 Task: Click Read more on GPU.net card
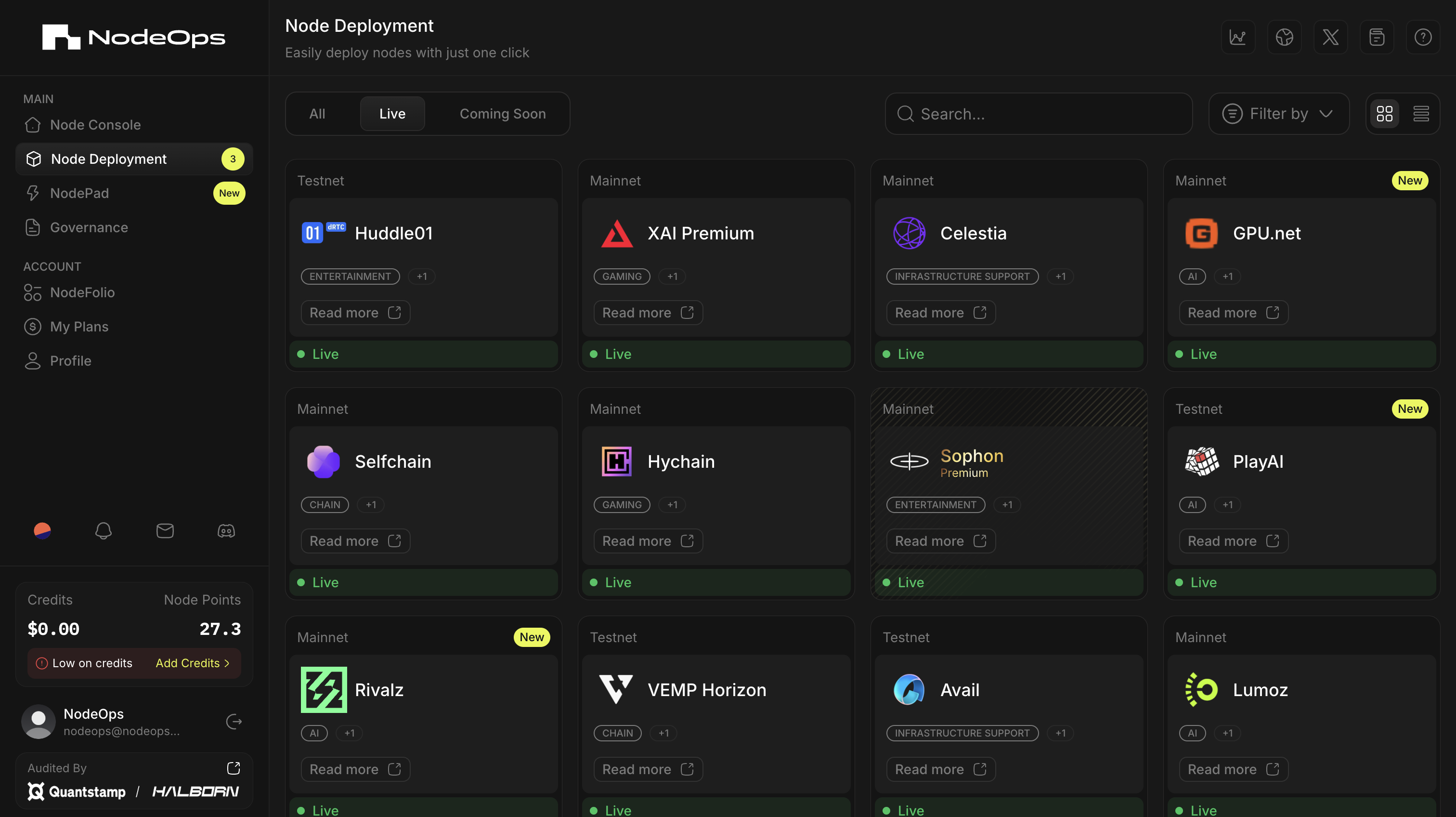coord(1234,313)
